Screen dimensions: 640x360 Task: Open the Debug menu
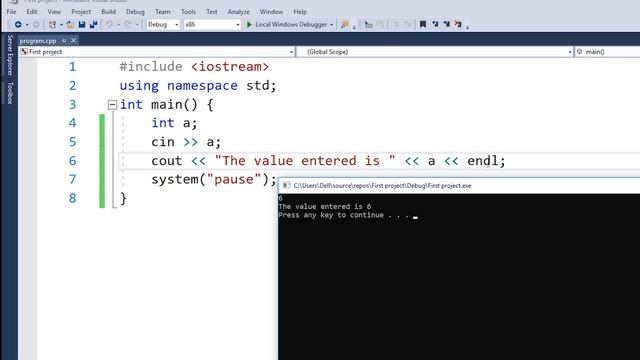pos(135,12)
